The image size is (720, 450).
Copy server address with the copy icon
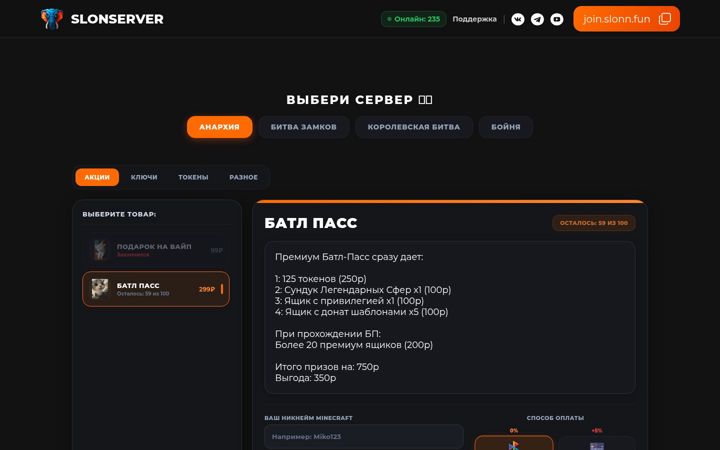664,19
